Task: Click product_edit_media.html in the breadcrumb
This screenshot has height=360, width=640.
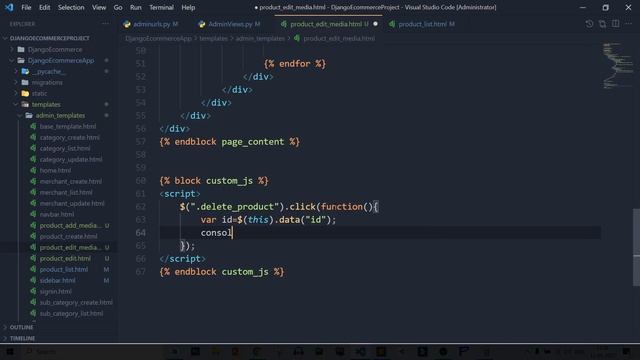Action: coord(339,38)
